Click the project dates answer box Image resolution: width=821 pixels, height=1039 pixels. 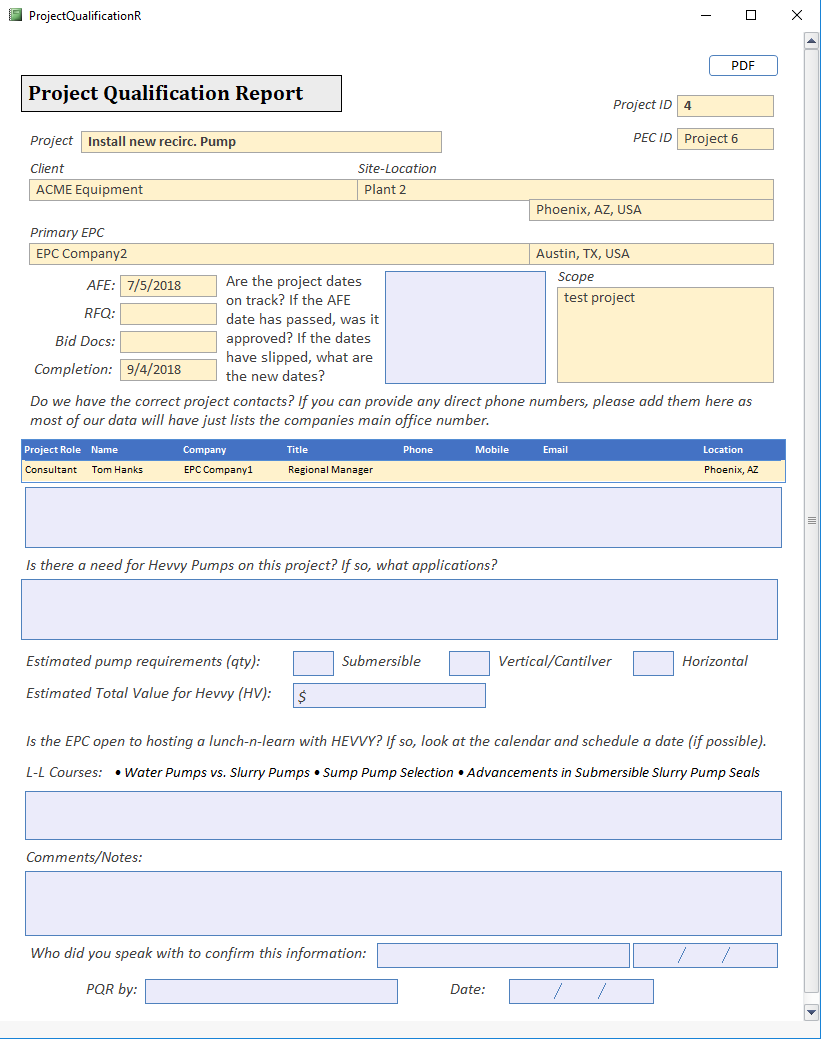click(465, 327)
